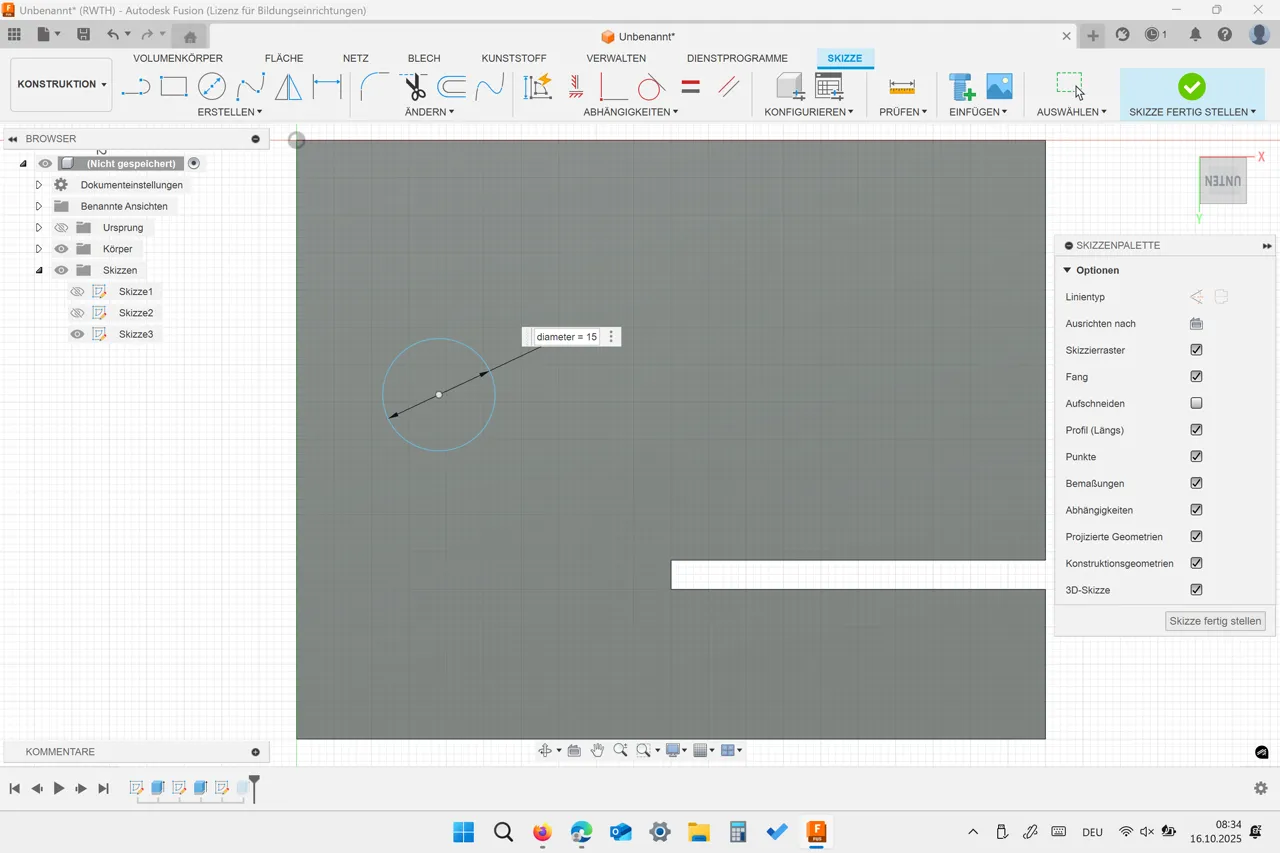Select the Fillet tool
Image resolution: width=1280 pixels, height=853 pixels.
click(374, 87)
